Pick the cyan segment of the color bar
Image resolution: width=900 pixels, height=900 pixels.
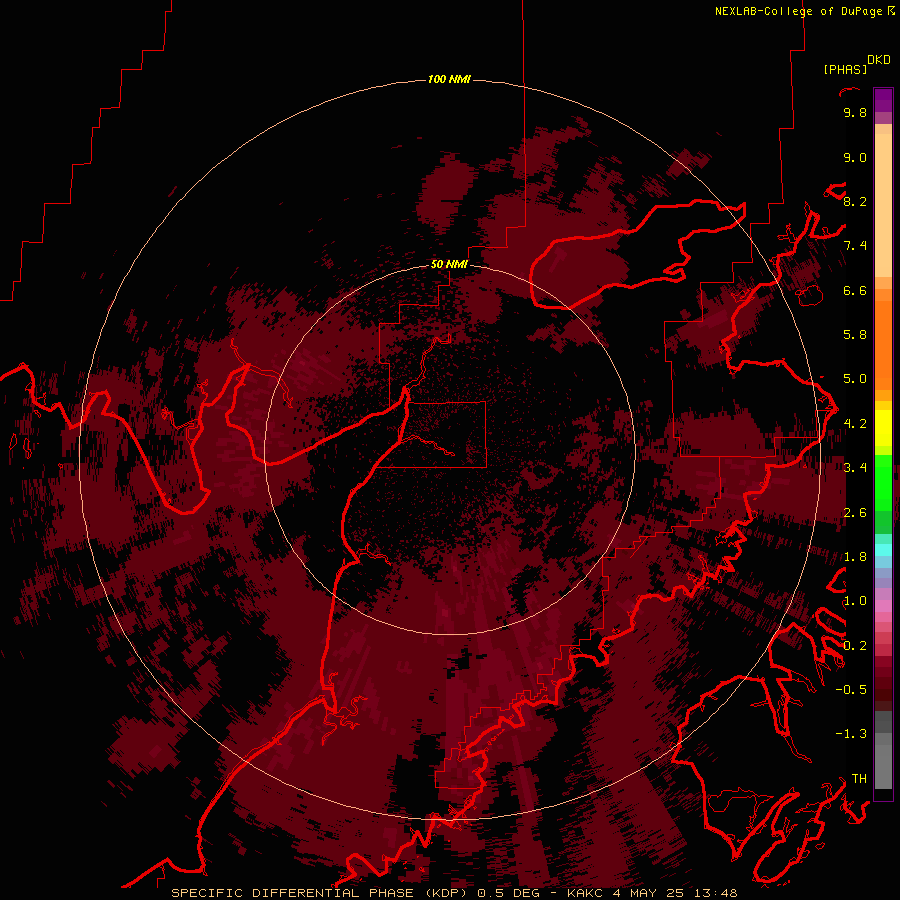pos(883,550)
